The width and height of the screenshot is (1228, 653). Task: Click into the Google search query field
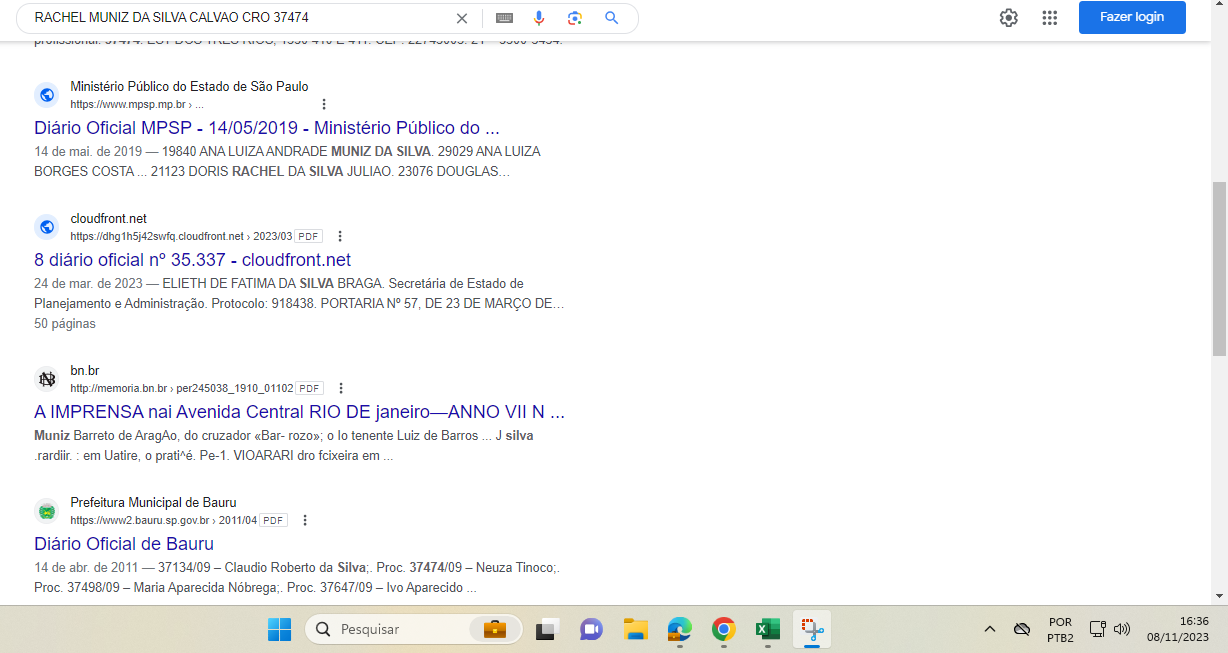[240, 18]
